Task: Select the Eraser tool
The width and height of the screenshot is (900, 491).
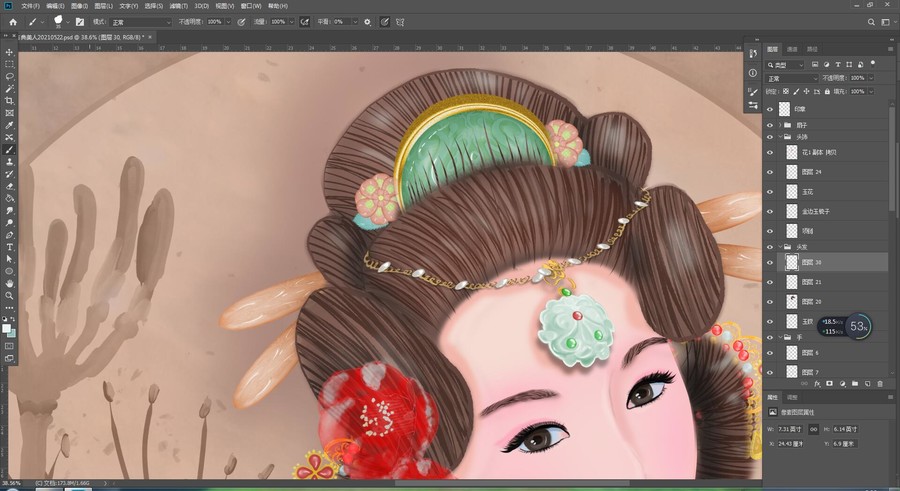Action: coord(9,186)
